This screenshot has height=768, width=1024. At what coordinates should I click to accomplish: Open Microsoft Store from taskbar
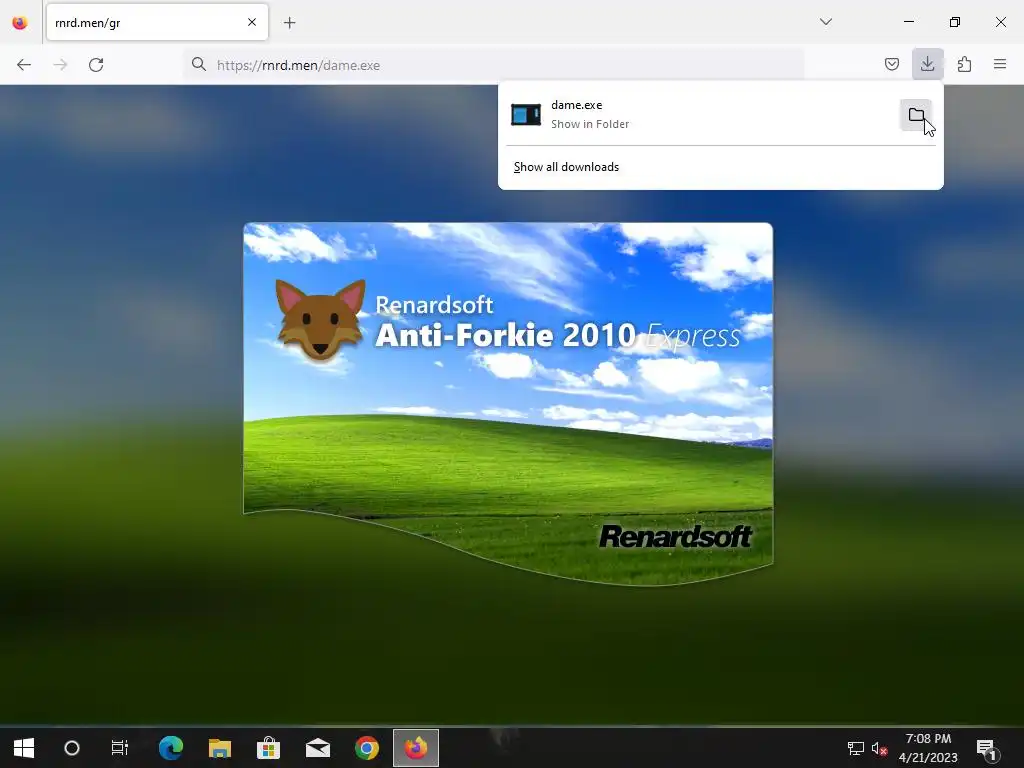coord(268,748)
